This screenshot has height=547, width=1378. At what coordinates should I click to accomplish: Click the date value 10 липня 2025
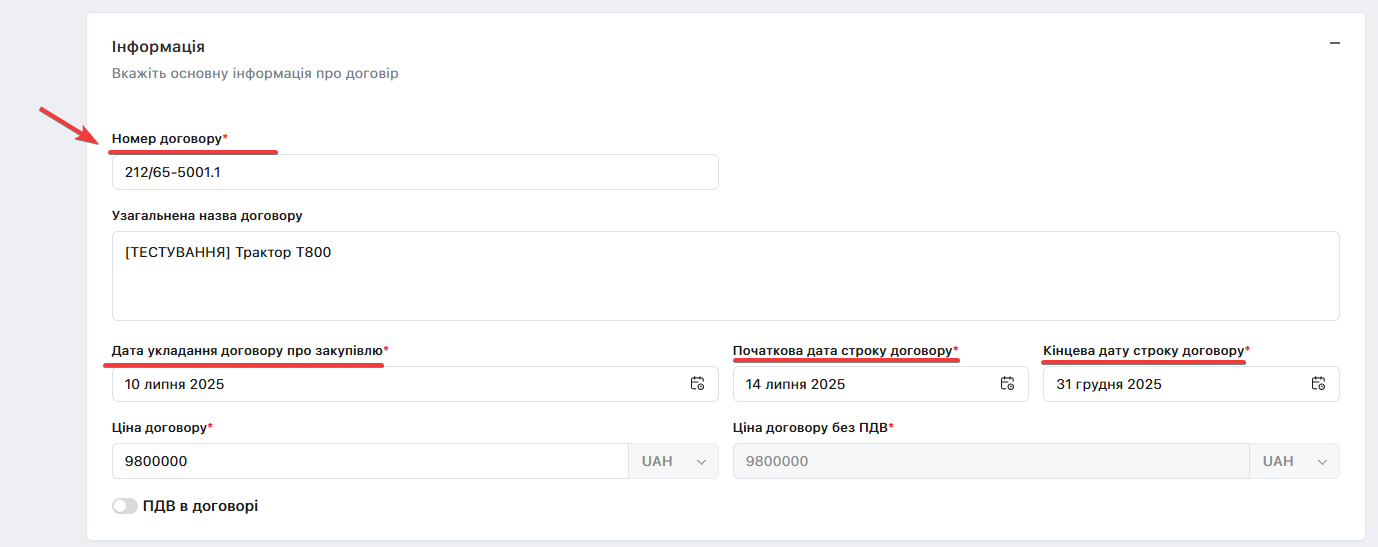coord(175,384)
